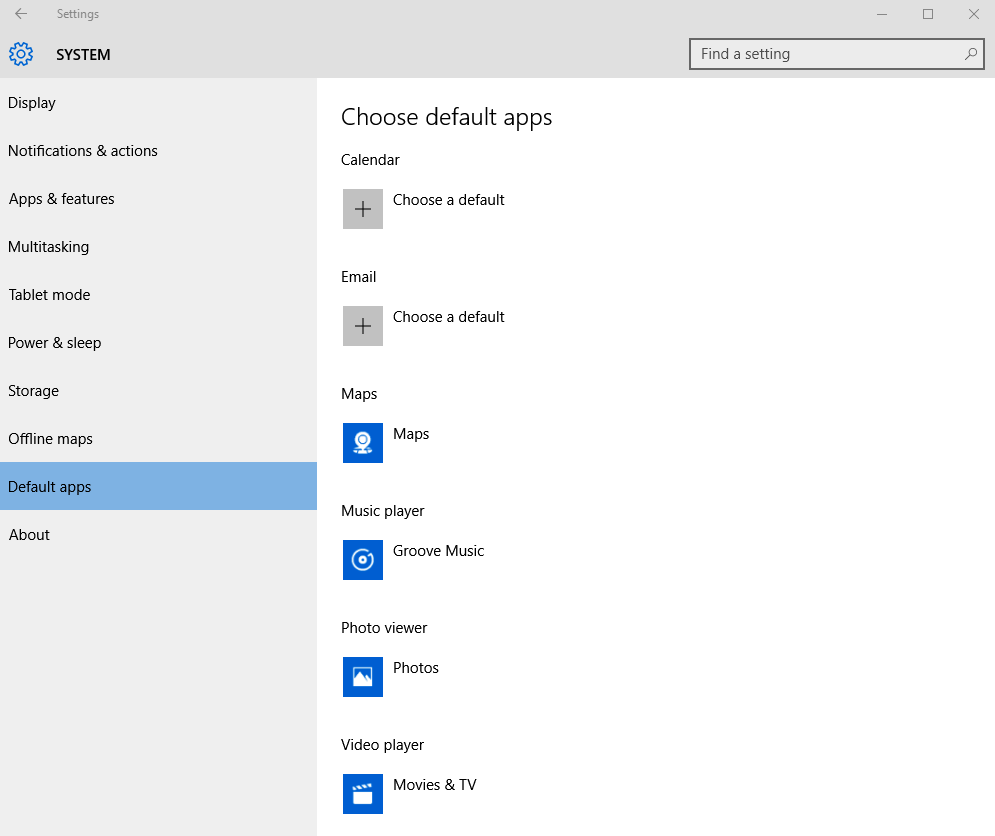Open the Display settings page
995x836 pixels.
click(32, 103)
